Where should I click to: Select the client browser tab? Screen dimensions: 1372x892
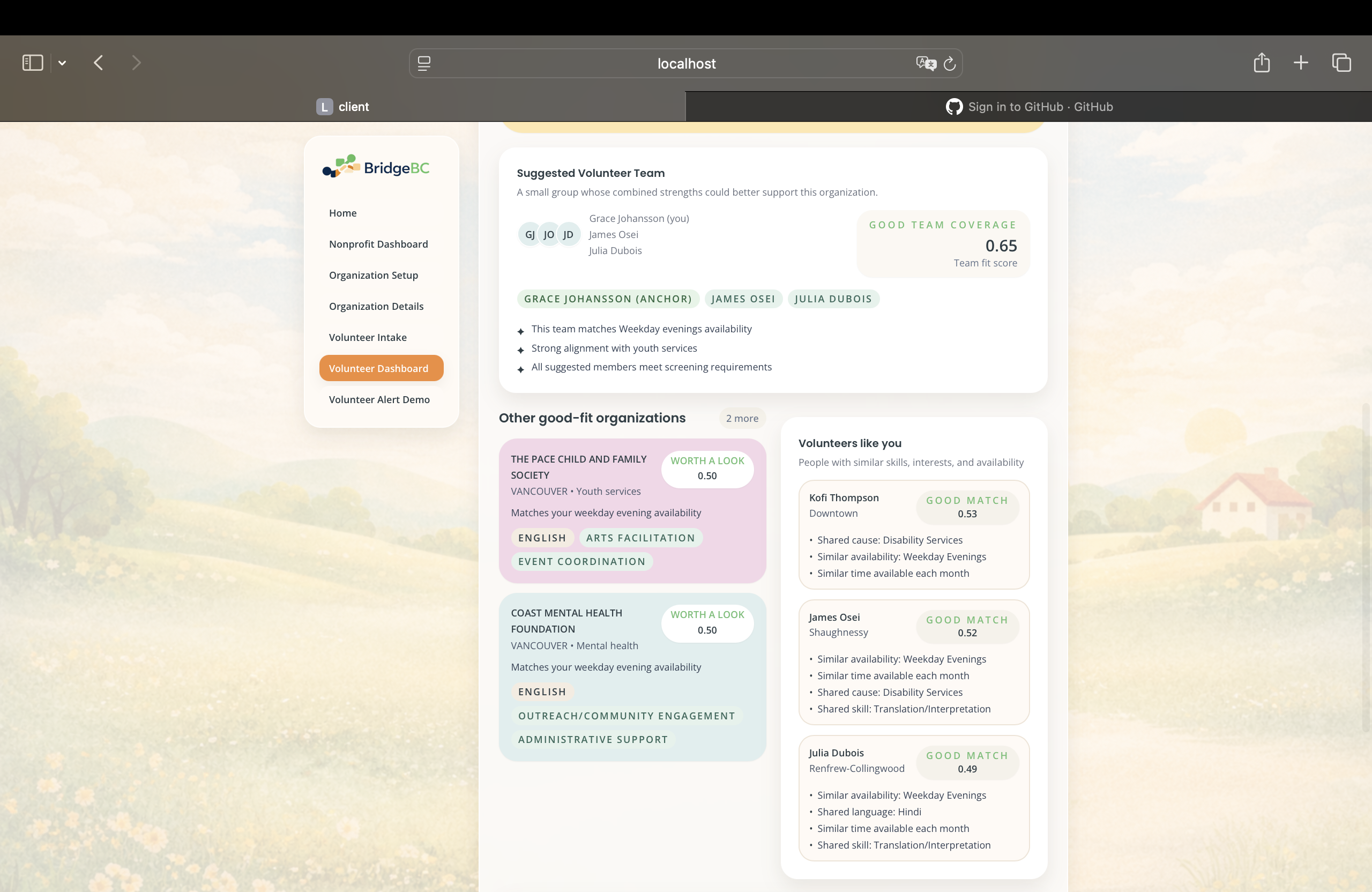342,107
